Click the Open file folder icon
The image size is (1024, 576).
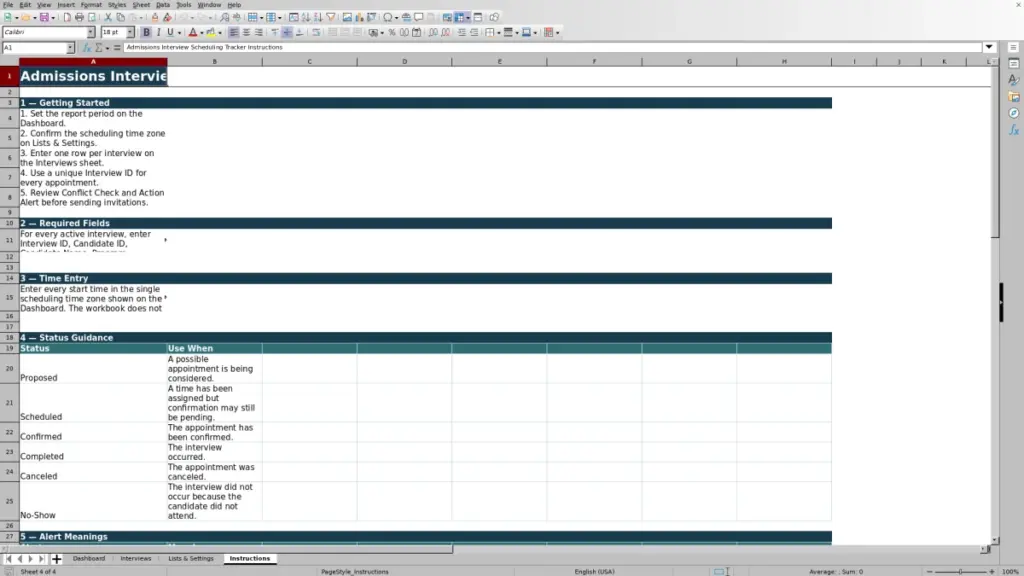(x=25, y=17)
